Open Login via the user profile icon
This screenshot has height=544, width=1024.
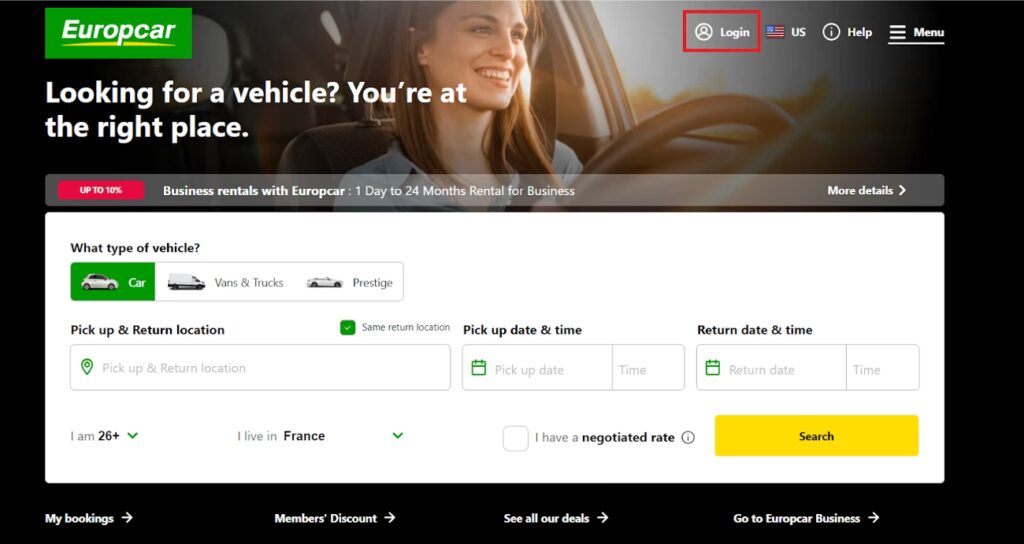(703, 32)
